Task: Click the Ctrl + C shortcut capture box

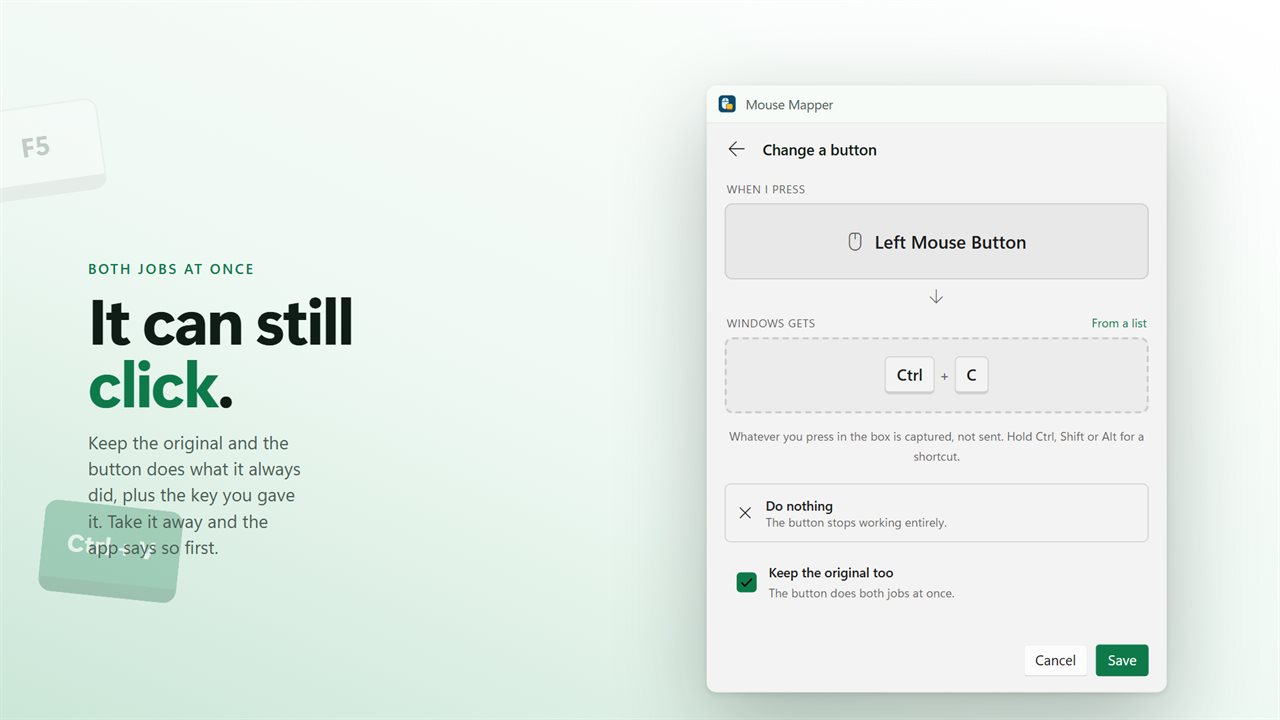Action: (x=936, y=375)
